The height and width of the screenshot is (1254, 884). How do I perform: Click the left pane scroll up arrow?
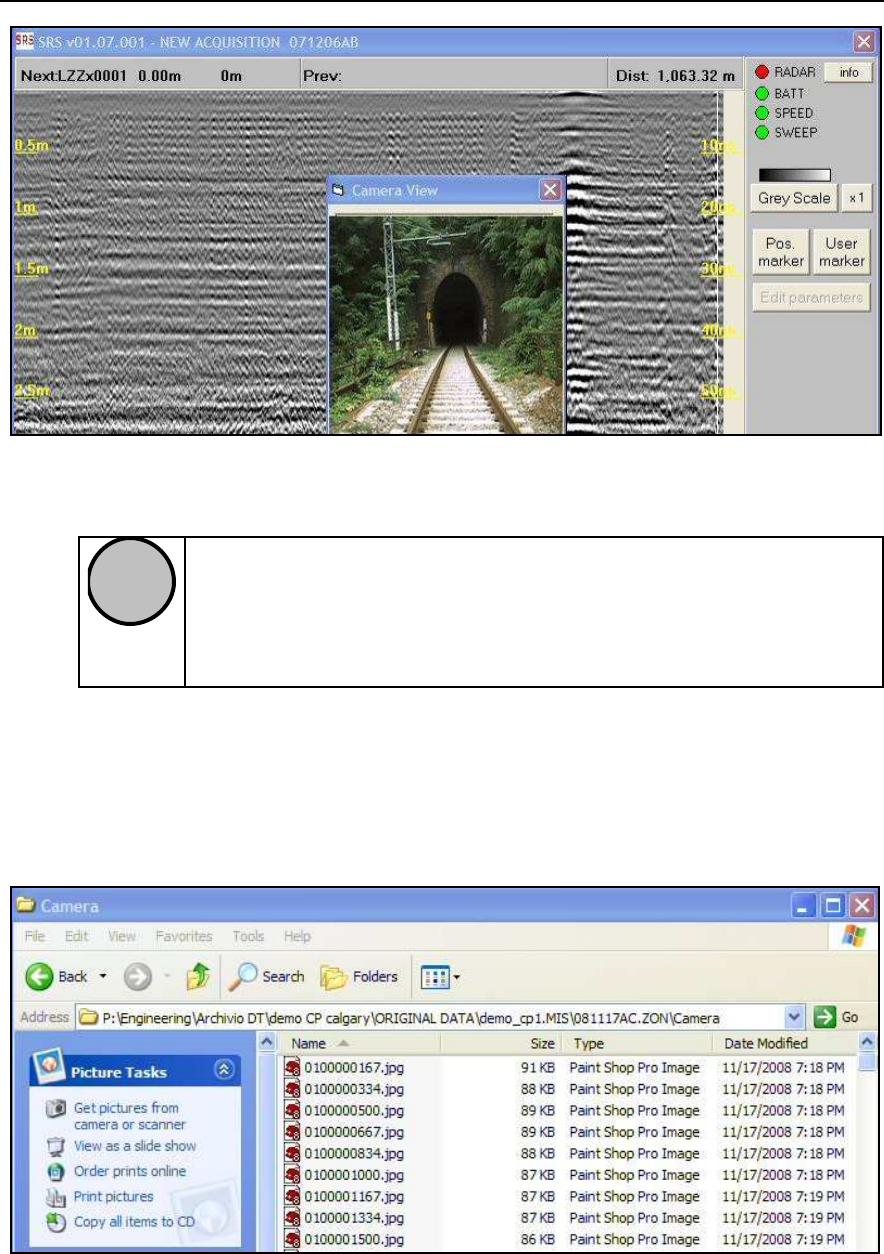tap(268, 1042)
